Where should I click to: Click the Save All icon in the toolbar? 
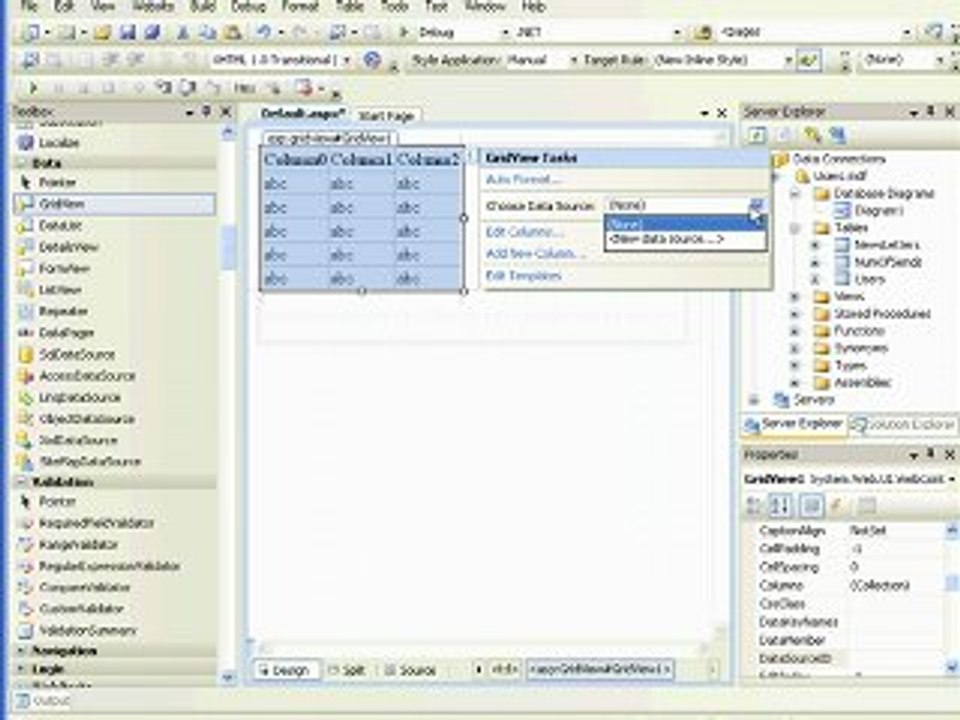coord(152,32)
